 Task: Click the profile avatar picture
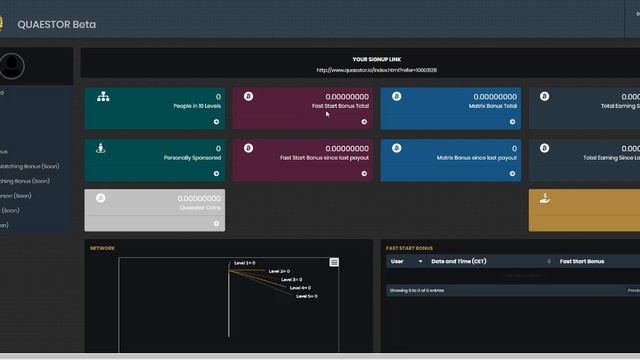tap(11, 66)
